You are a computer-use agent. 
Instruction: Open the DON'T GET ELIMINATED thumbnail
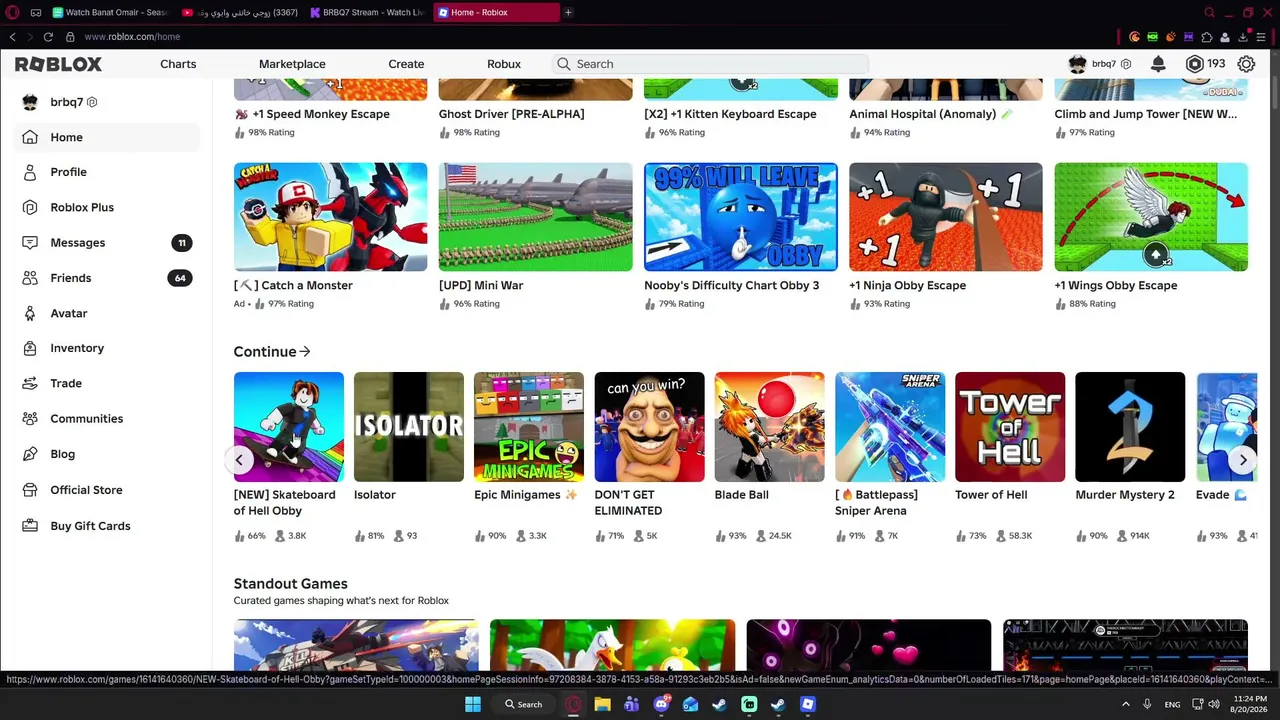pos(649,427)
